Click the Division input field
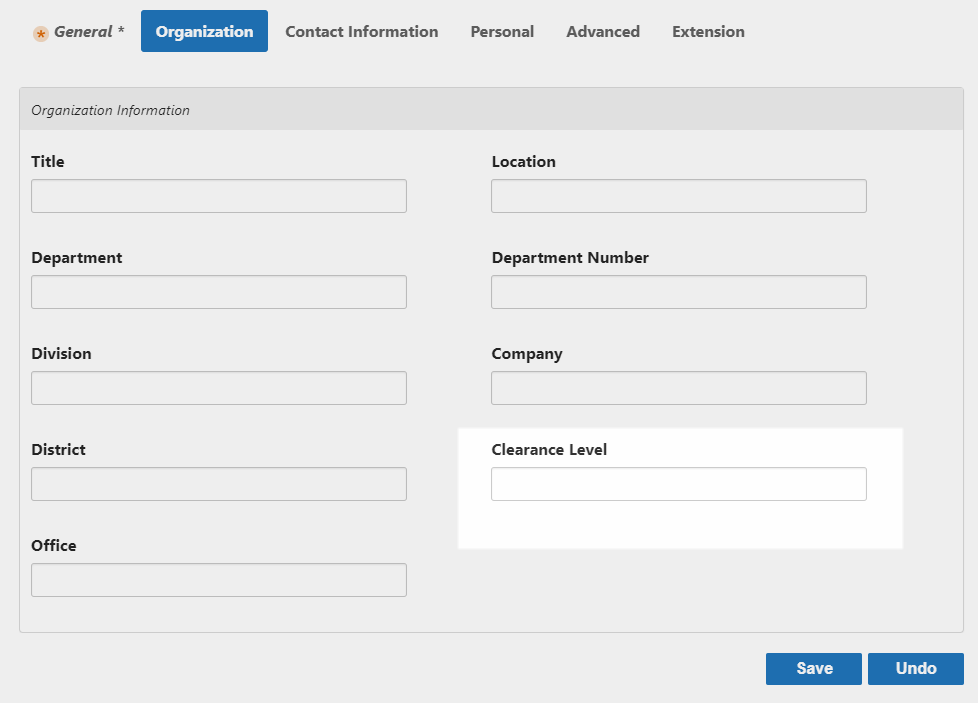Screen dimensions: 978x703 coord(218,388)
